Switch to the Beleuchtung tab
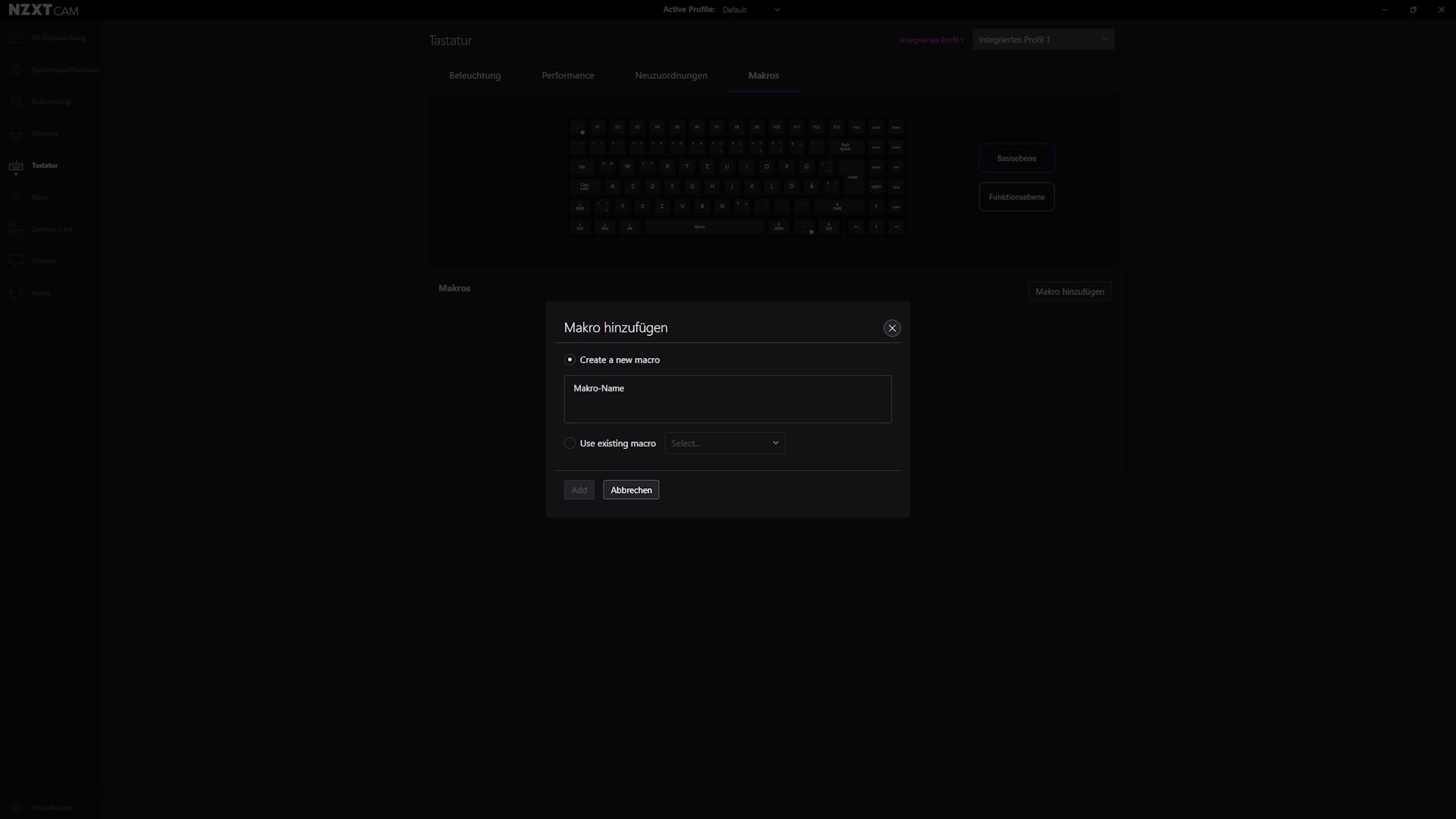The height and width of the screenshot is (819, 1456). click(x=475, y=75)
